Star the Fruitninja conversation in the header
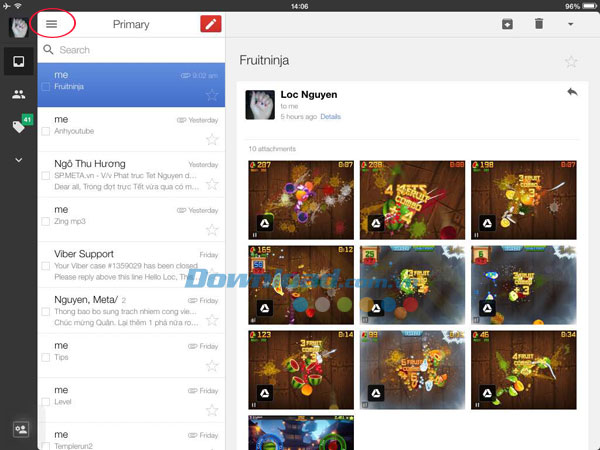This screenshot has width=600, height=450. pos(571,62)
